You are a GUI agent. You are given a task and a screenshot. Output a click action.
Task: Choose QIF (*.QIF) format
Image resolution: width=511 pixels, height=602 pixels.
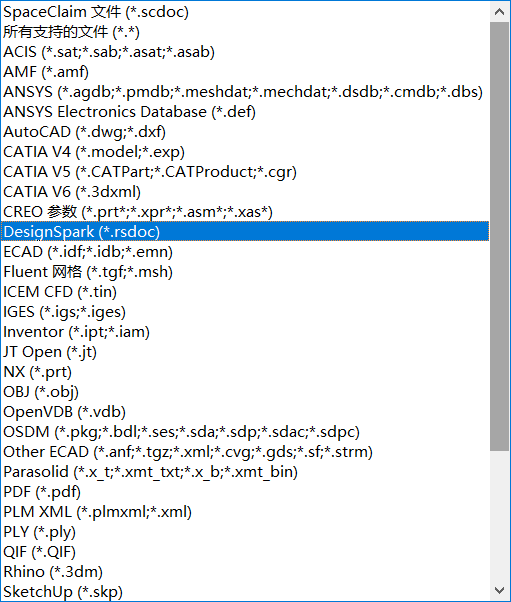pos(245,551)
